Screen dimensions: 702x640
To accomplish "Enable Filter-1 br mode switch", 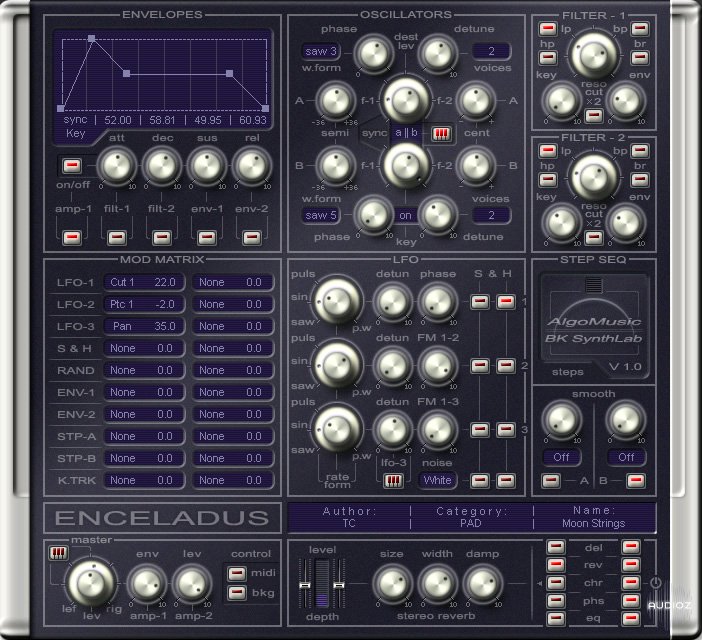I will coord(640,58).
